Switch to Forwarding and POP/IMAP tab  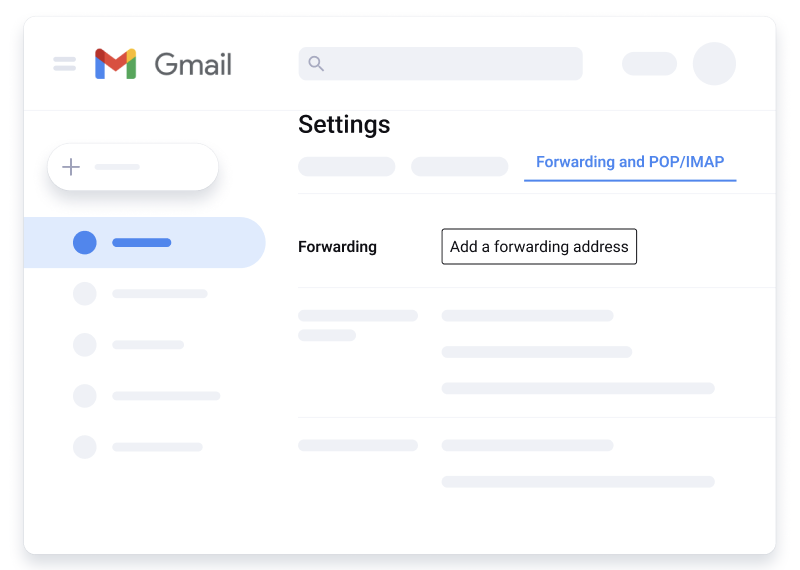[630, 162]
